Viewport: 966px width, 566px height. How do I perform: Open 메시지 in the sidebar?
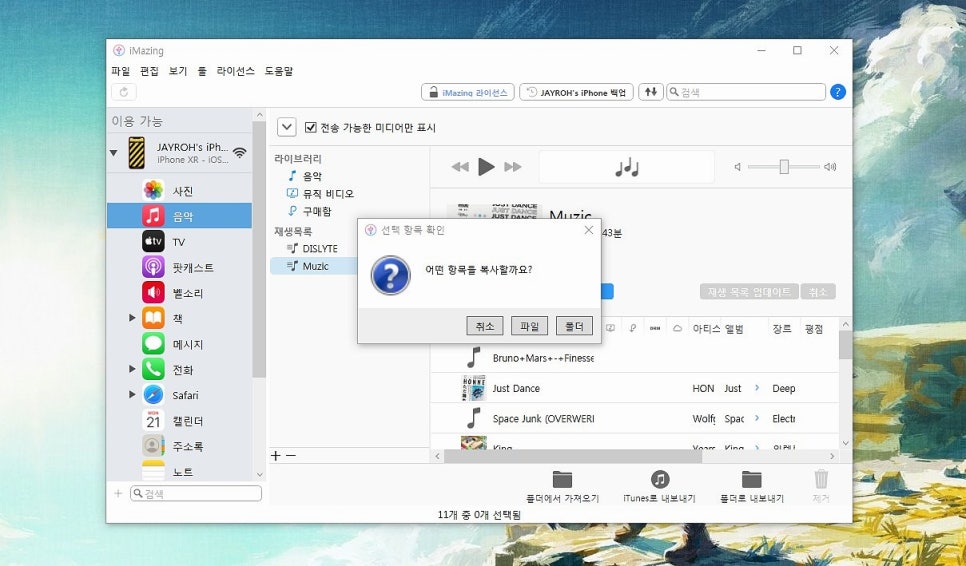click(179, 344)
